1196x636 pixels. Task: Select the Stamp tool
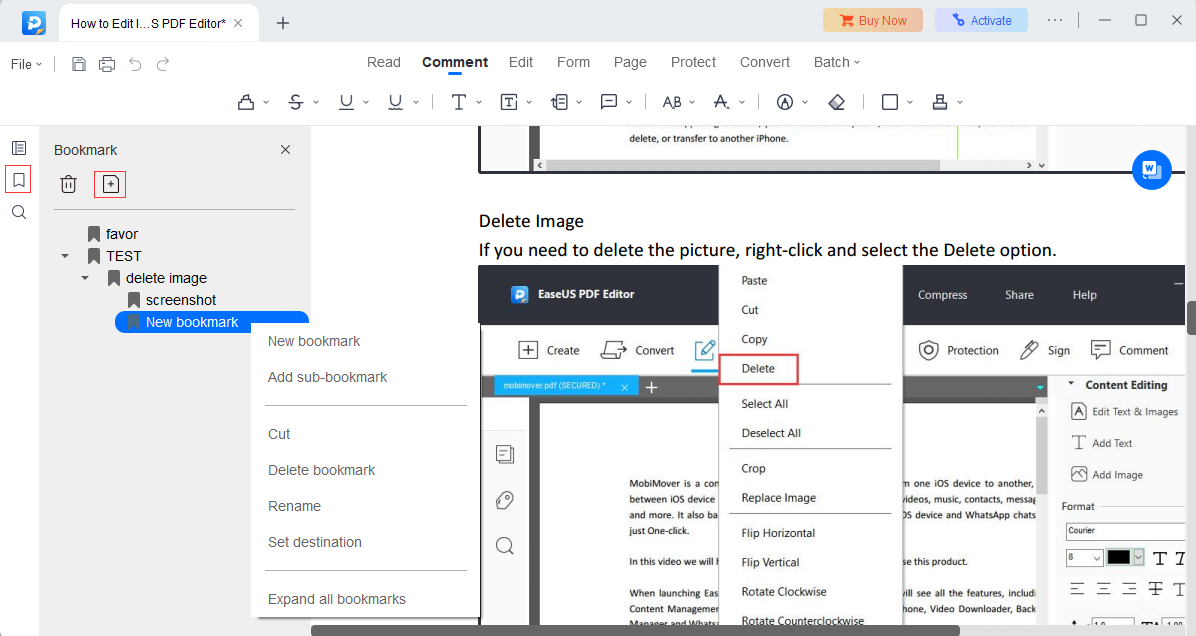(x=940, y=102)
